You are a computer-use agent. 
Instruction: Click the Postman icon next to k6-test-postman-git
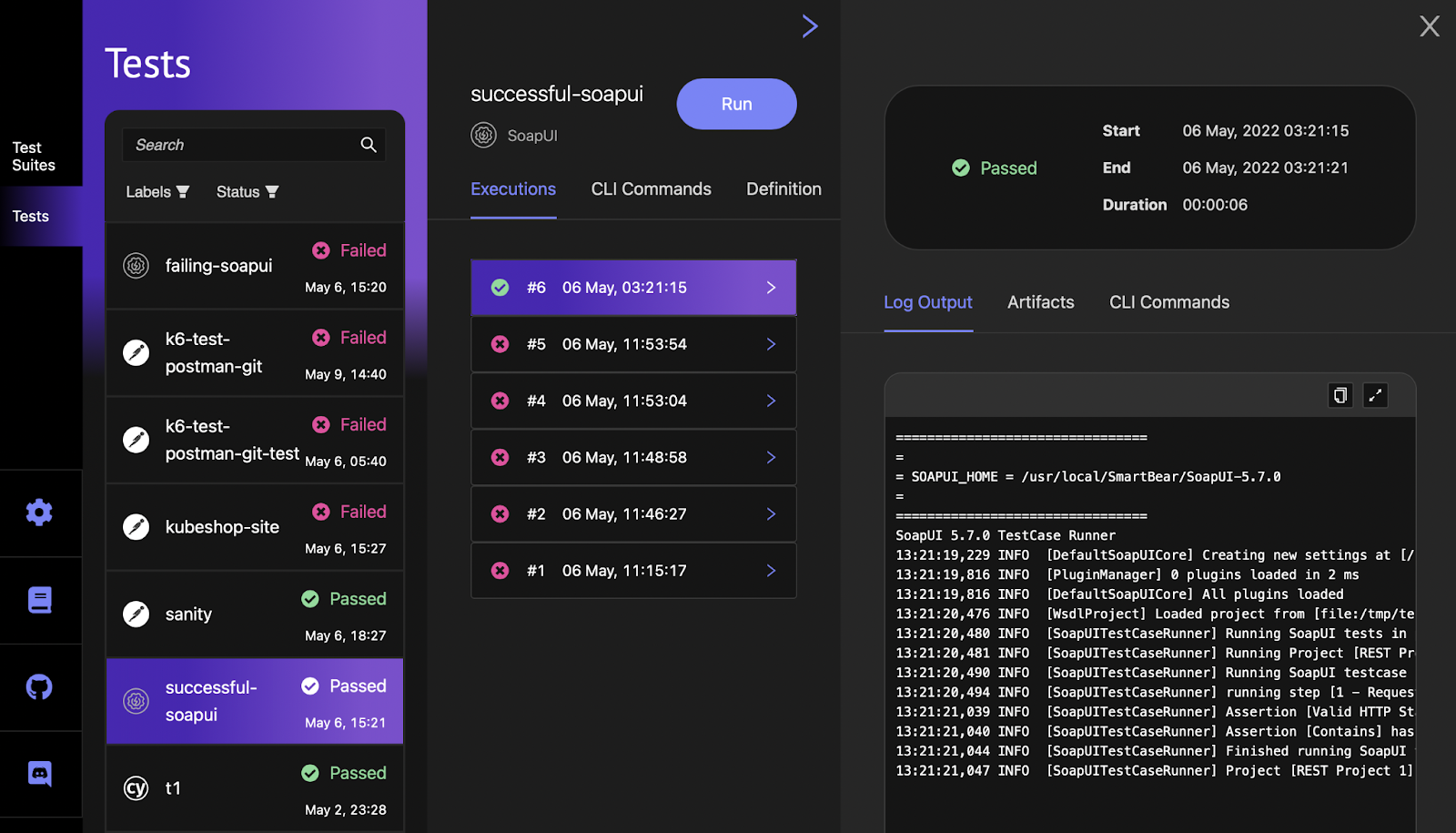pyautogui.click(x=136, y=352)
